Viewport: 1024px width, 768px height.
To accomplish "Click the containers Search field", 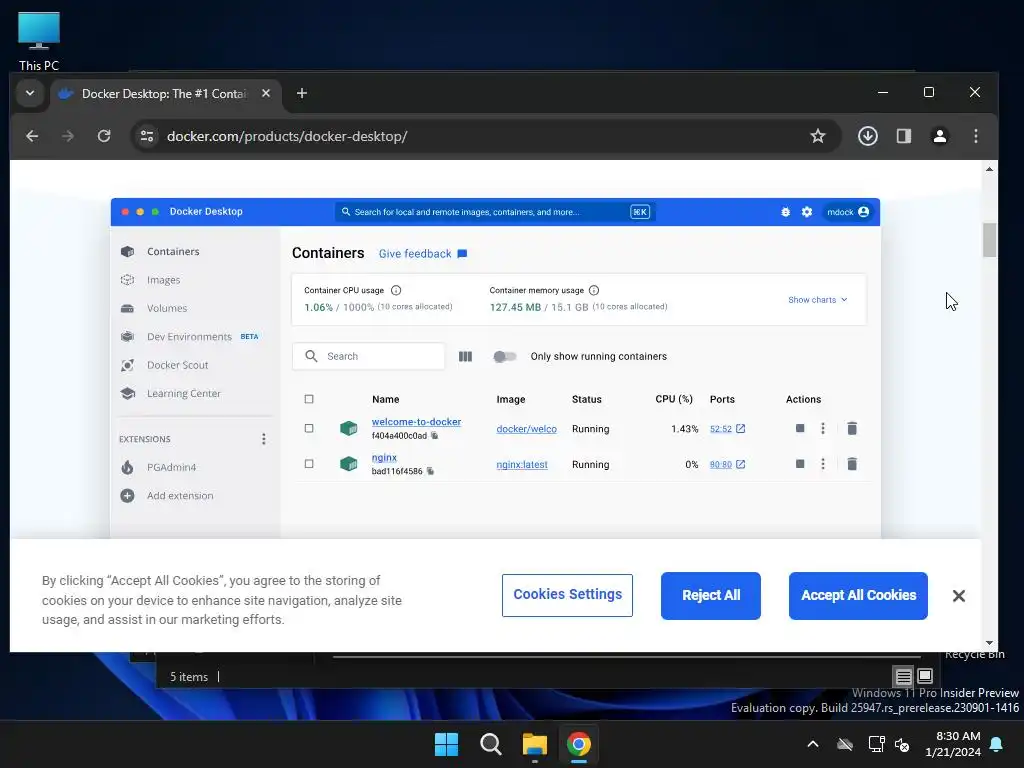I will pyautogui.click(x=368, y=357).
